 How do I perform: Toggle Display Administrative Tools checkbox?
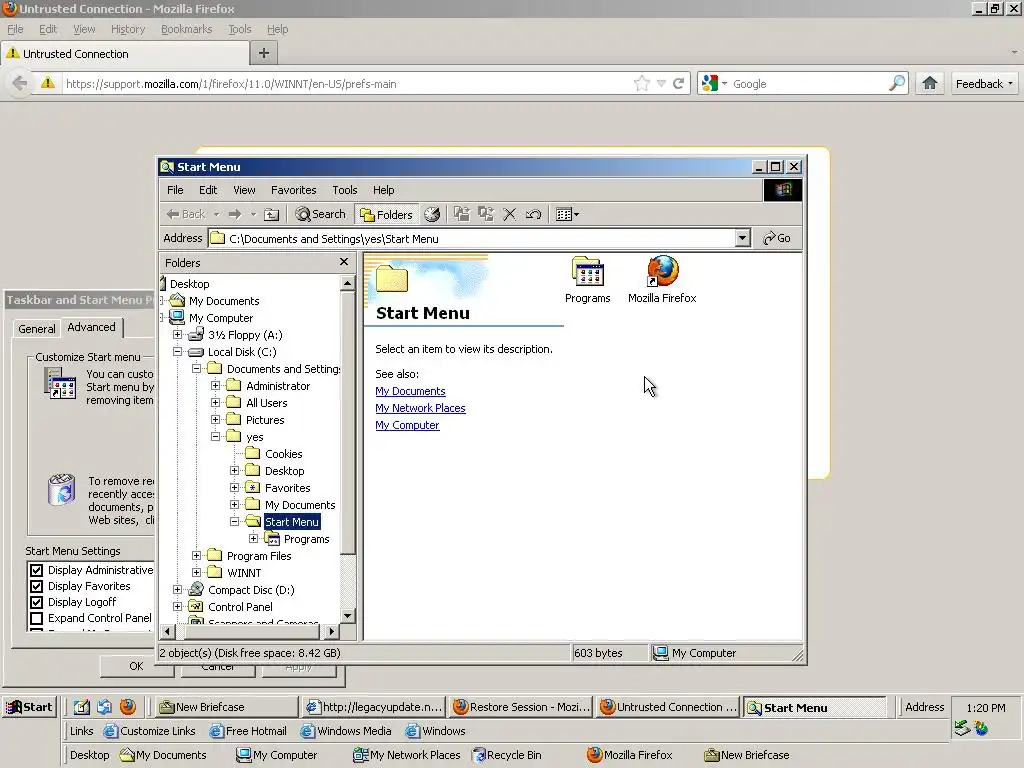pos(37,570)
